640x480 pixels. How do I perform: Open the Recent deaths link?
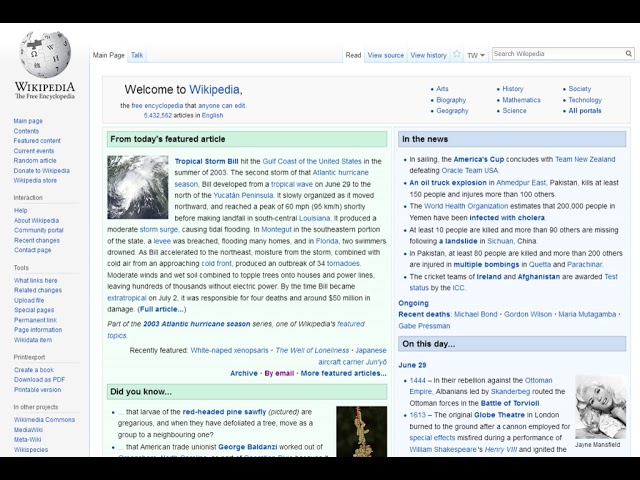424,314
